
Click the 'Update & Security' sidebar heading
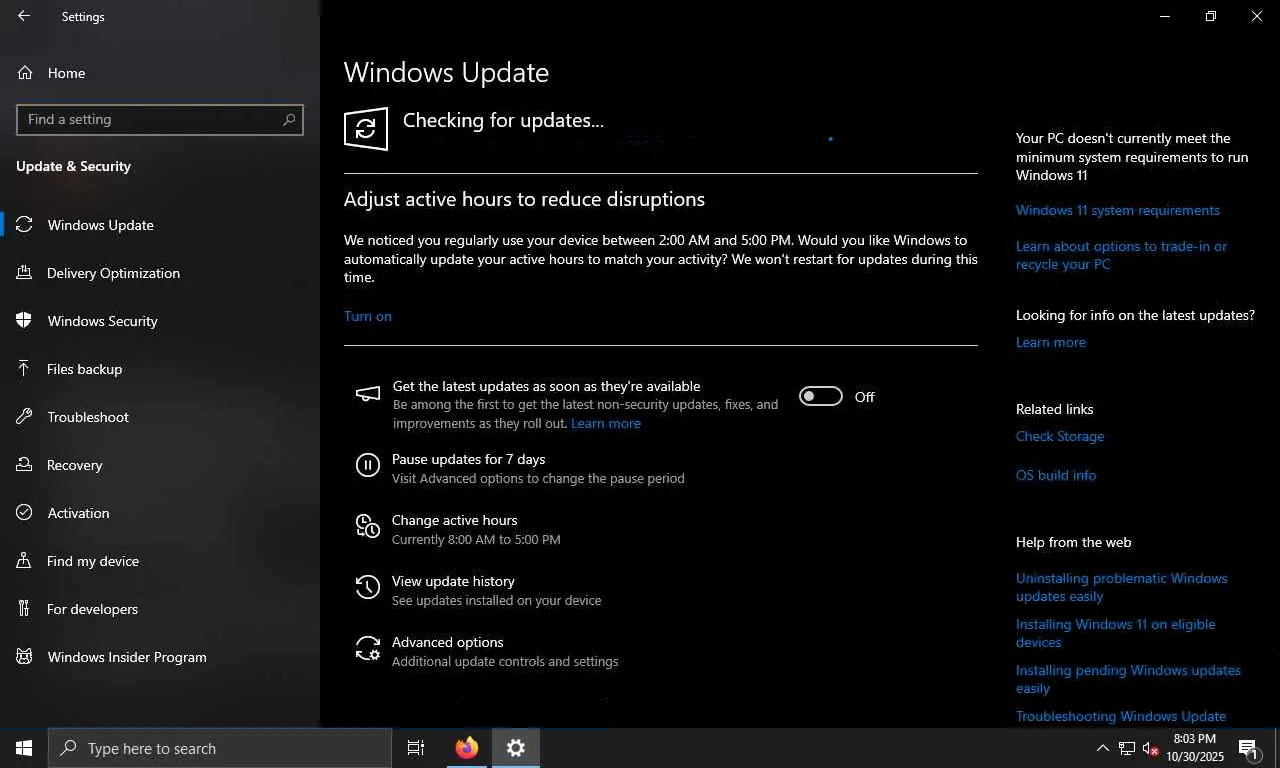73,166
